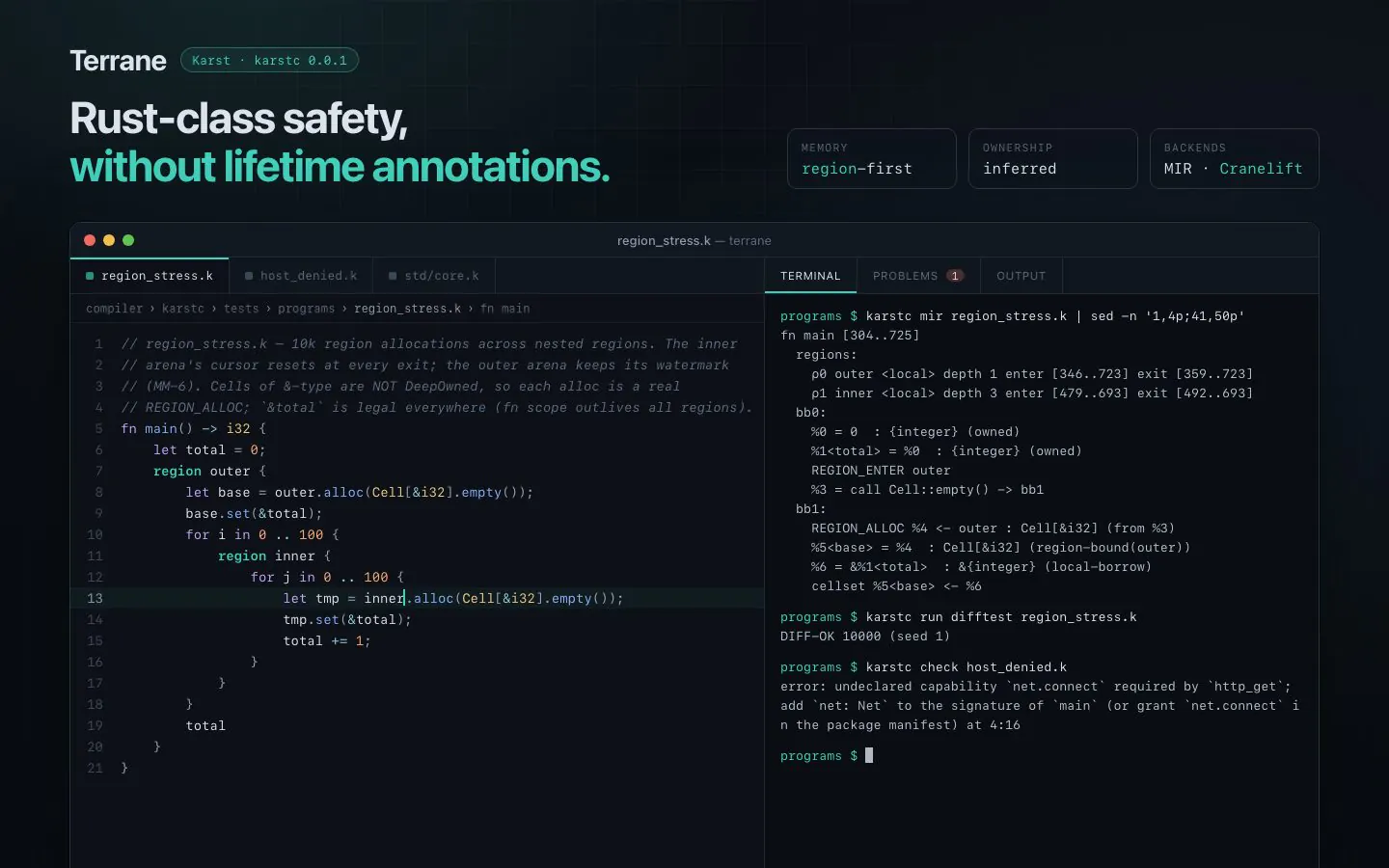1389x868 pixels.
Task: Click the BACKENDS MIR · Cranelift card
Action: (x=1235, y=158)
